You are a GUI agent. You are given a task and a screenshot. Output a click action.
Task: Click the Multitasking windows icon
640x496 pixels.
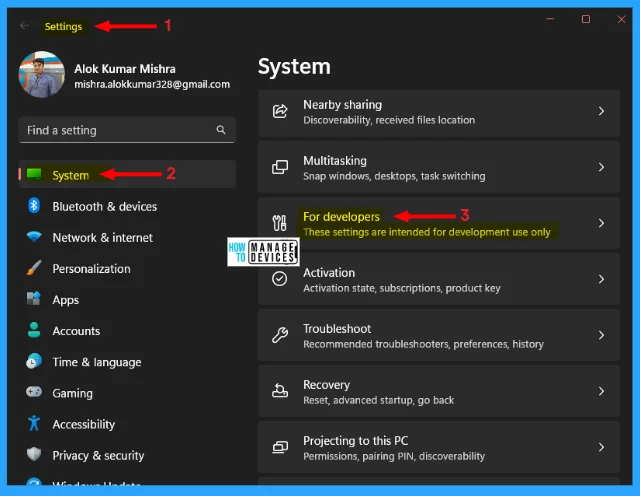(x=280, y=167)
